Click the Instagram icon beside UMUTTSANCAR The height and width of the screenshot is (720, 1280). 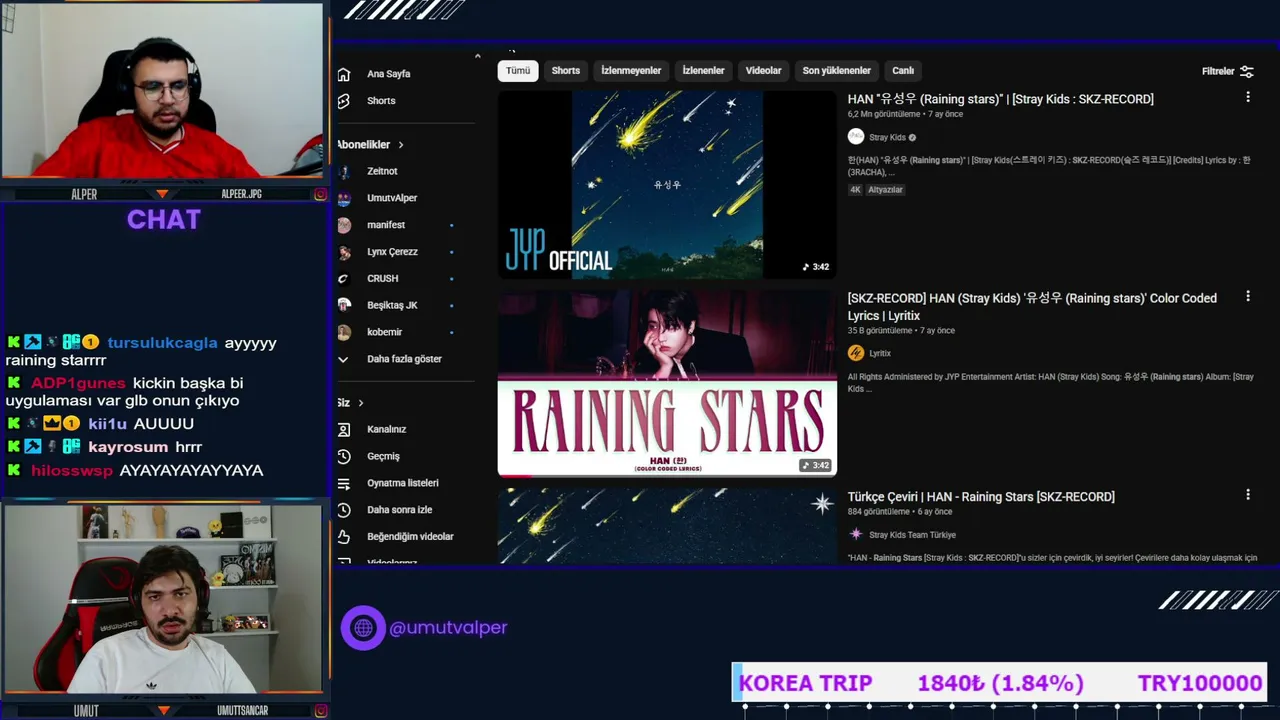[x=320, y=711]
